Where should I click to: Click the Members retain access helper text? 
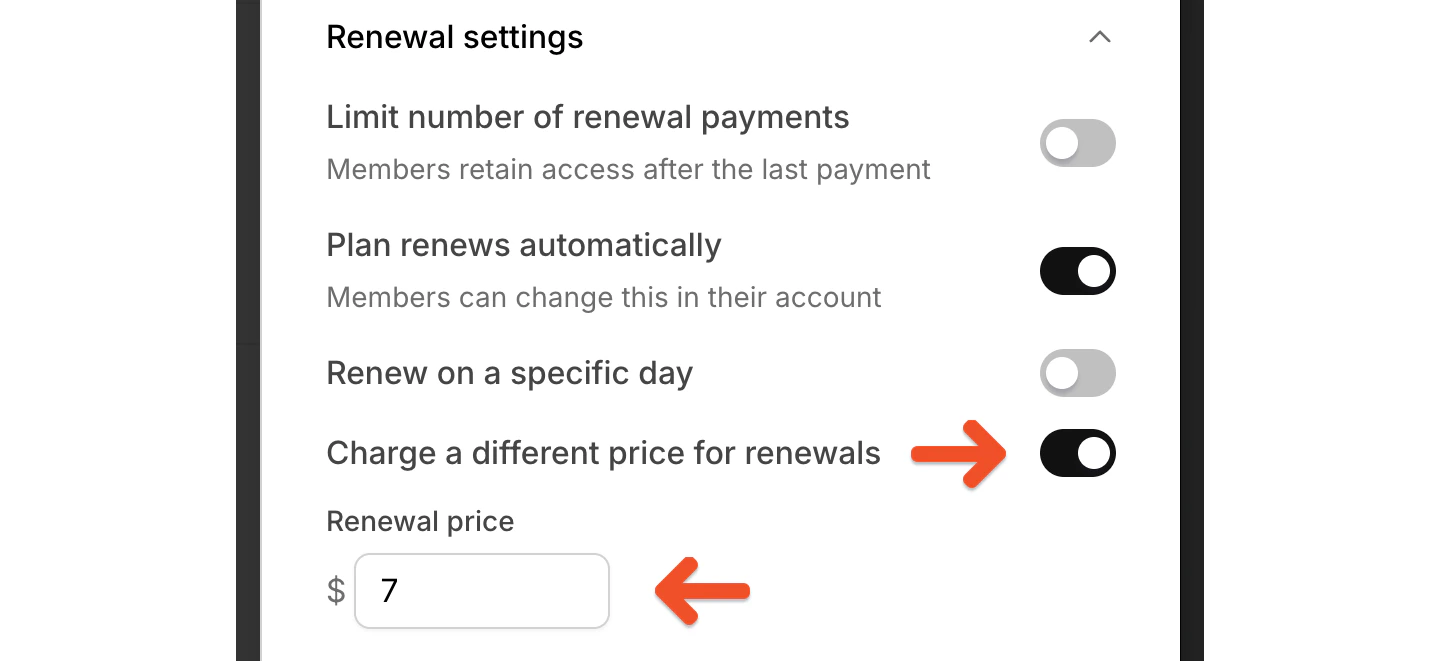(x=628, y=169)
